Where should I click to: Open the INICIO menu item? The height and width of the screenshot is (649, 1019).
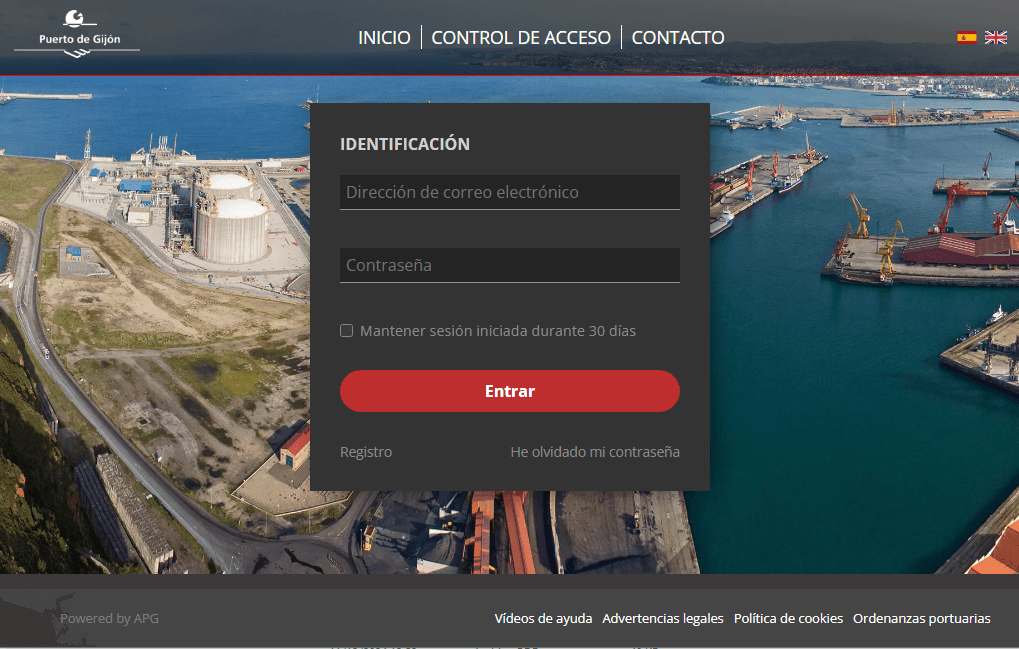pyautogui.click(x=384, y=38)
